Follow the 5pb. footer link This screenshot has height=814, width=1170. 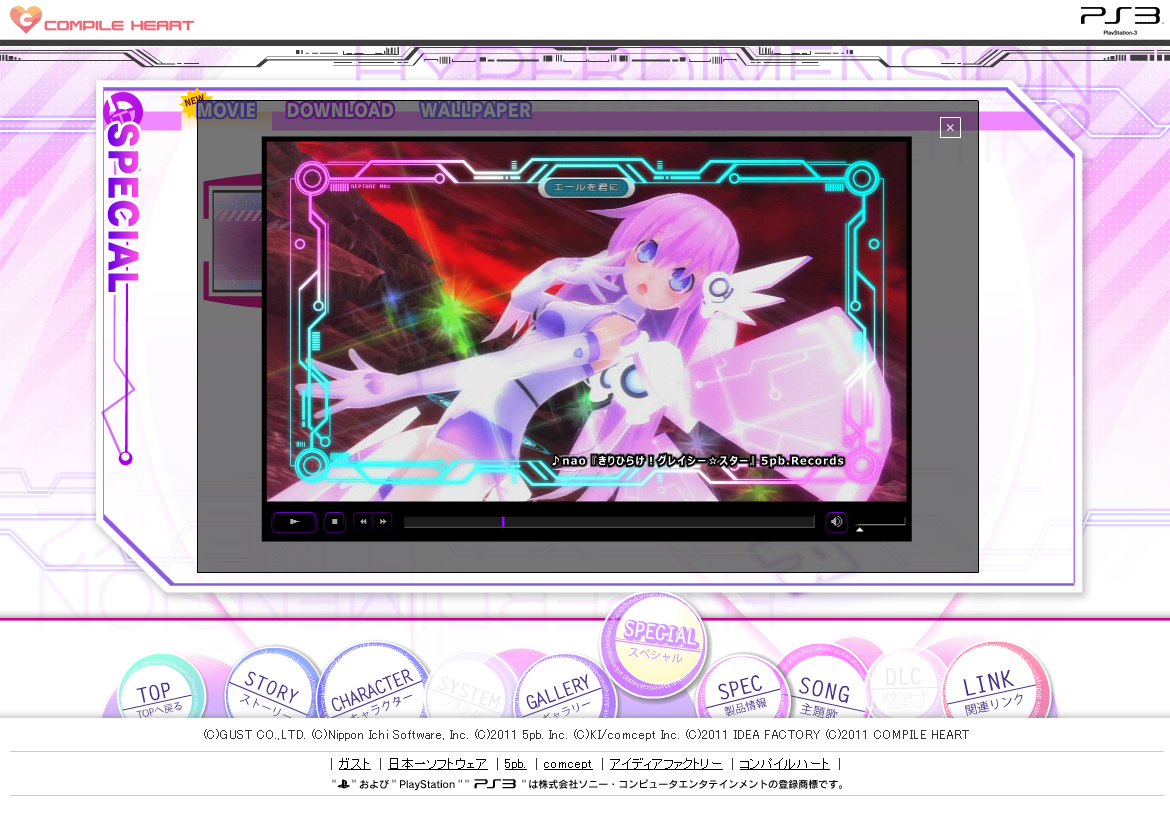pos(515,763)
